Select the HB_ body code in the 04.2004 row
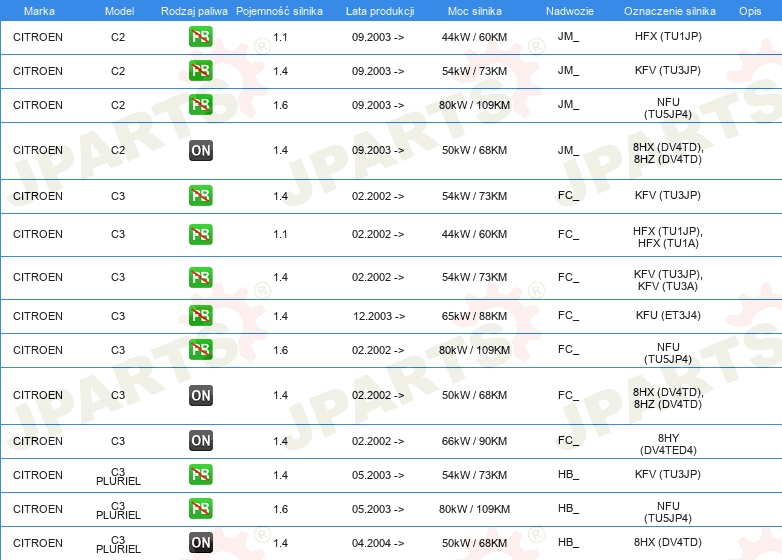 coord(569,542)
